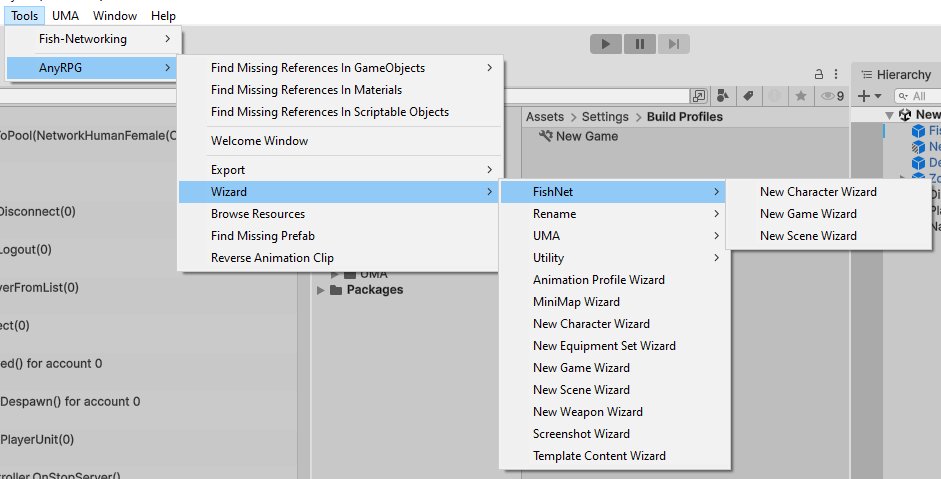
Task: Click the Project search input field
Action: click(x=344, y=96)
